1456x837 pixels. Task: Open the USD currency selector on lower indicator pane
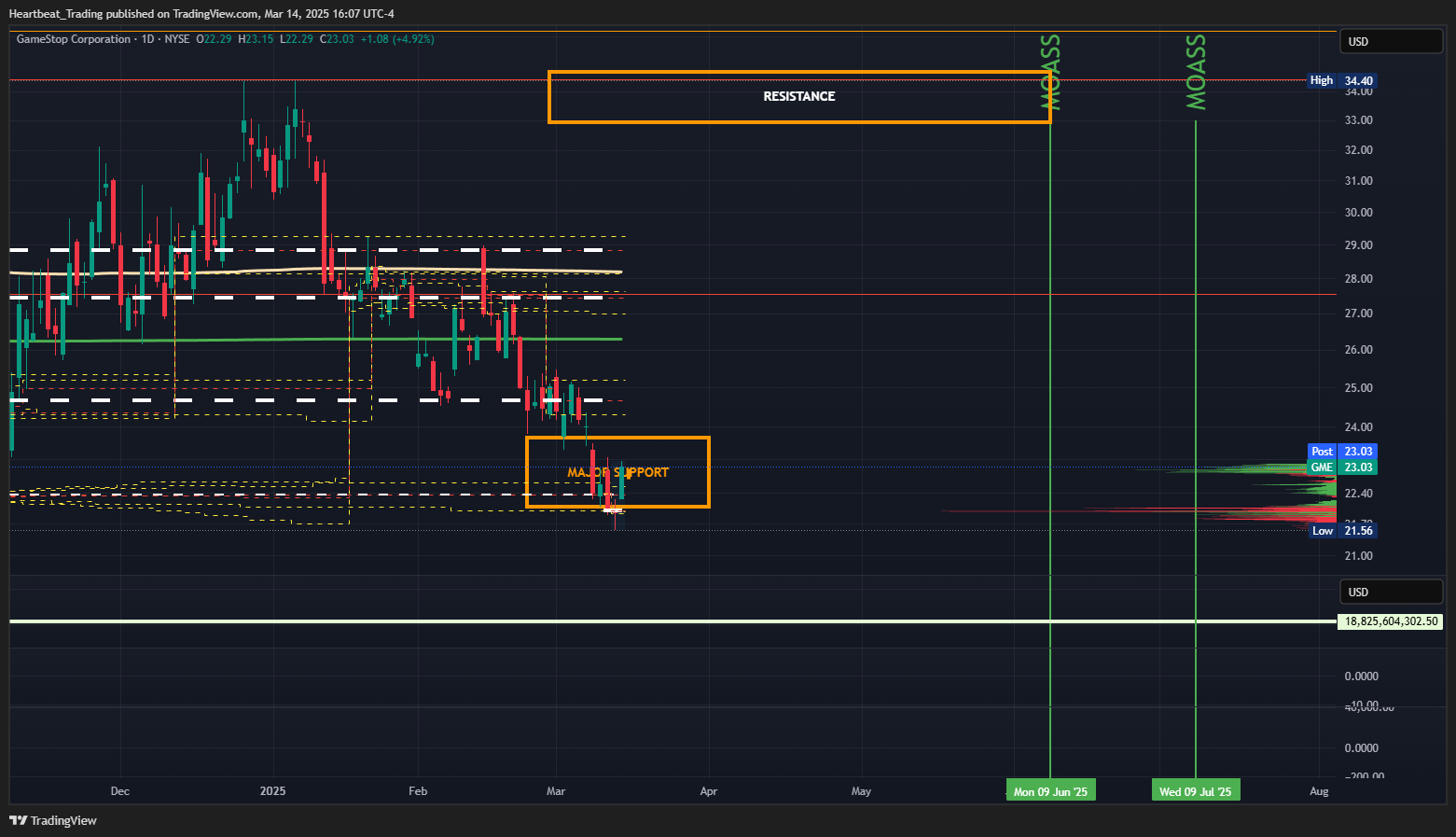[x=1392, y=592]
